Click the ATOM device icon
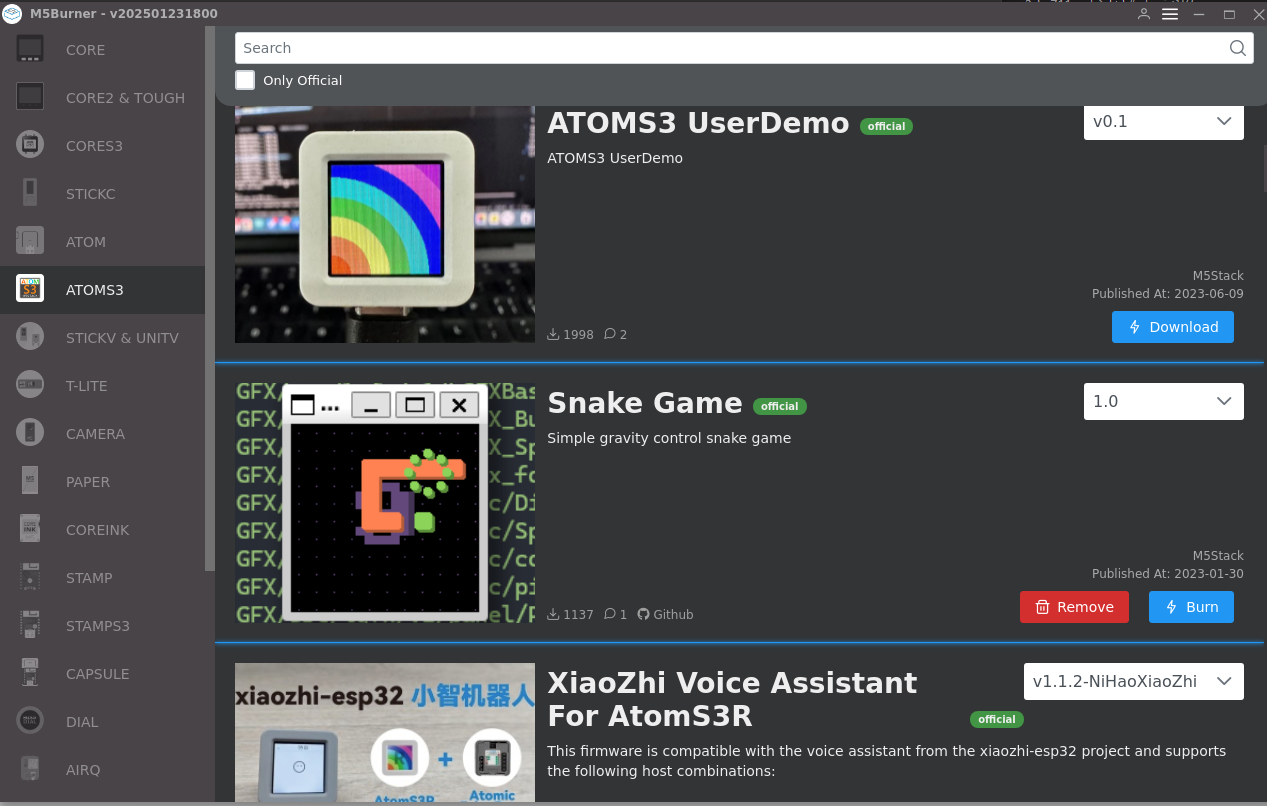The image size is (1267, 806). pos(30,241)
